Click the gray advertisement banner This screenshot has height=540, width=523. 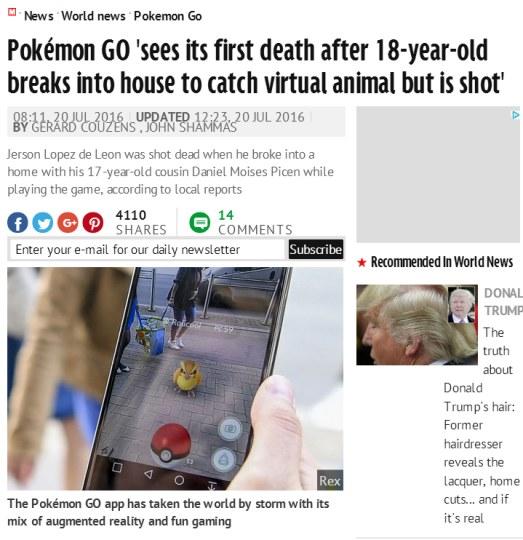[x=438, y=174]
